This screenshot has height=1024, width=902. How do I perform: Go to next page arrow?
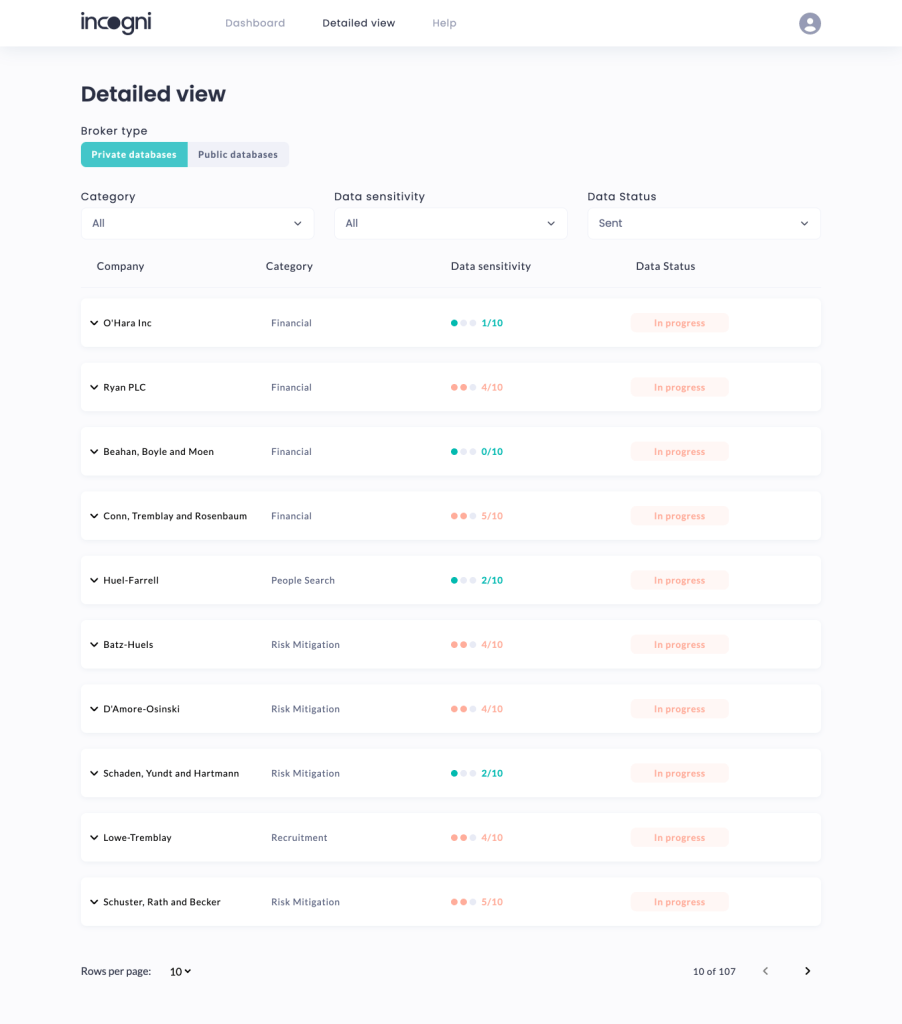coord(807,971)
